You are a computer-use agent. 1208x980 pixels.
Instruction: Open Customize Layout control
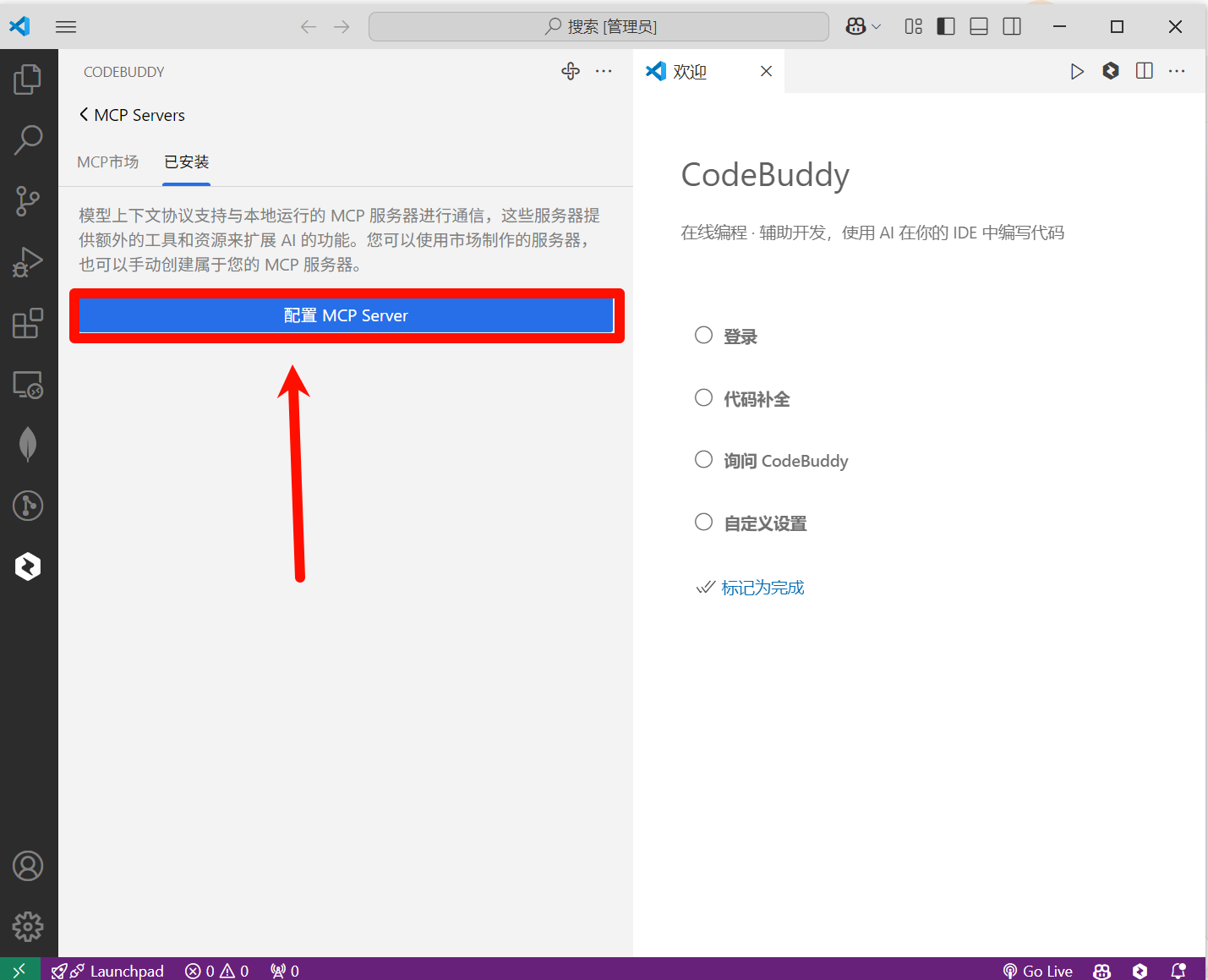(x=914, y=27)
